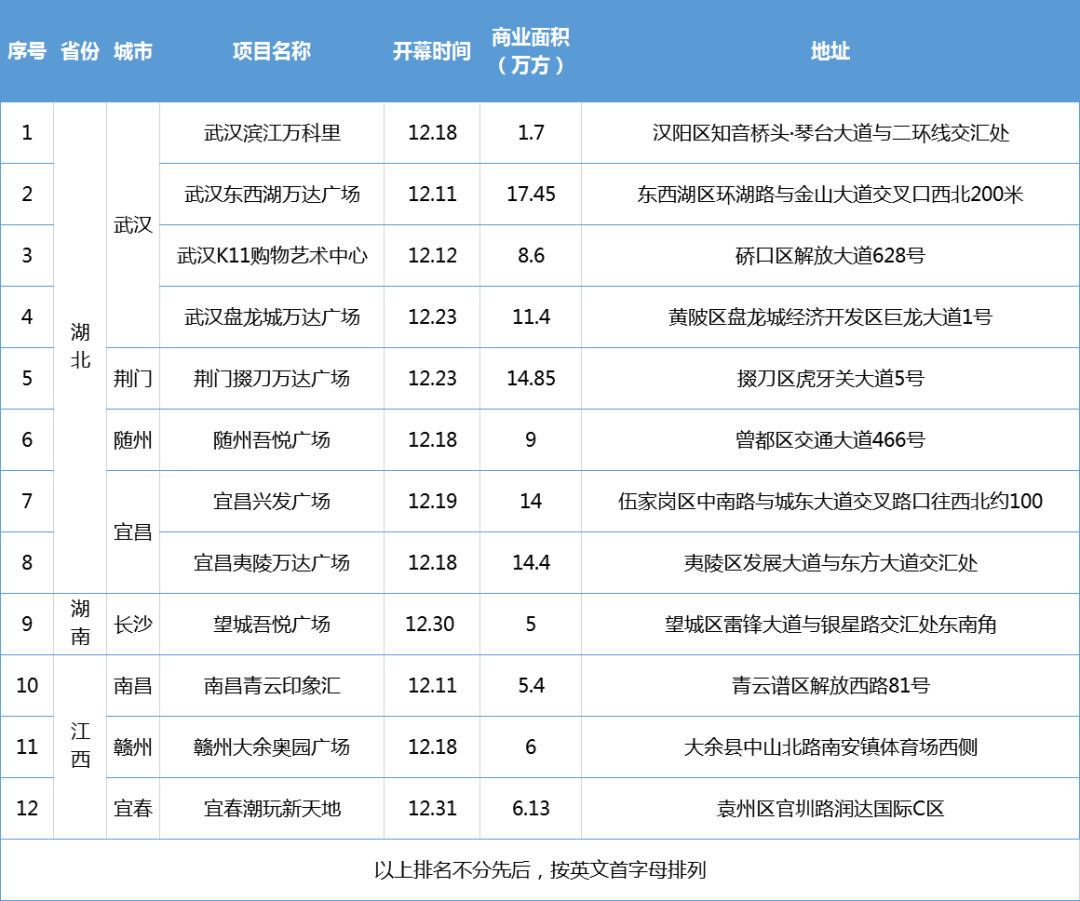1080x901 pixels.
Task: Select the opening date '12.12'
Action: tap(433, 256)
